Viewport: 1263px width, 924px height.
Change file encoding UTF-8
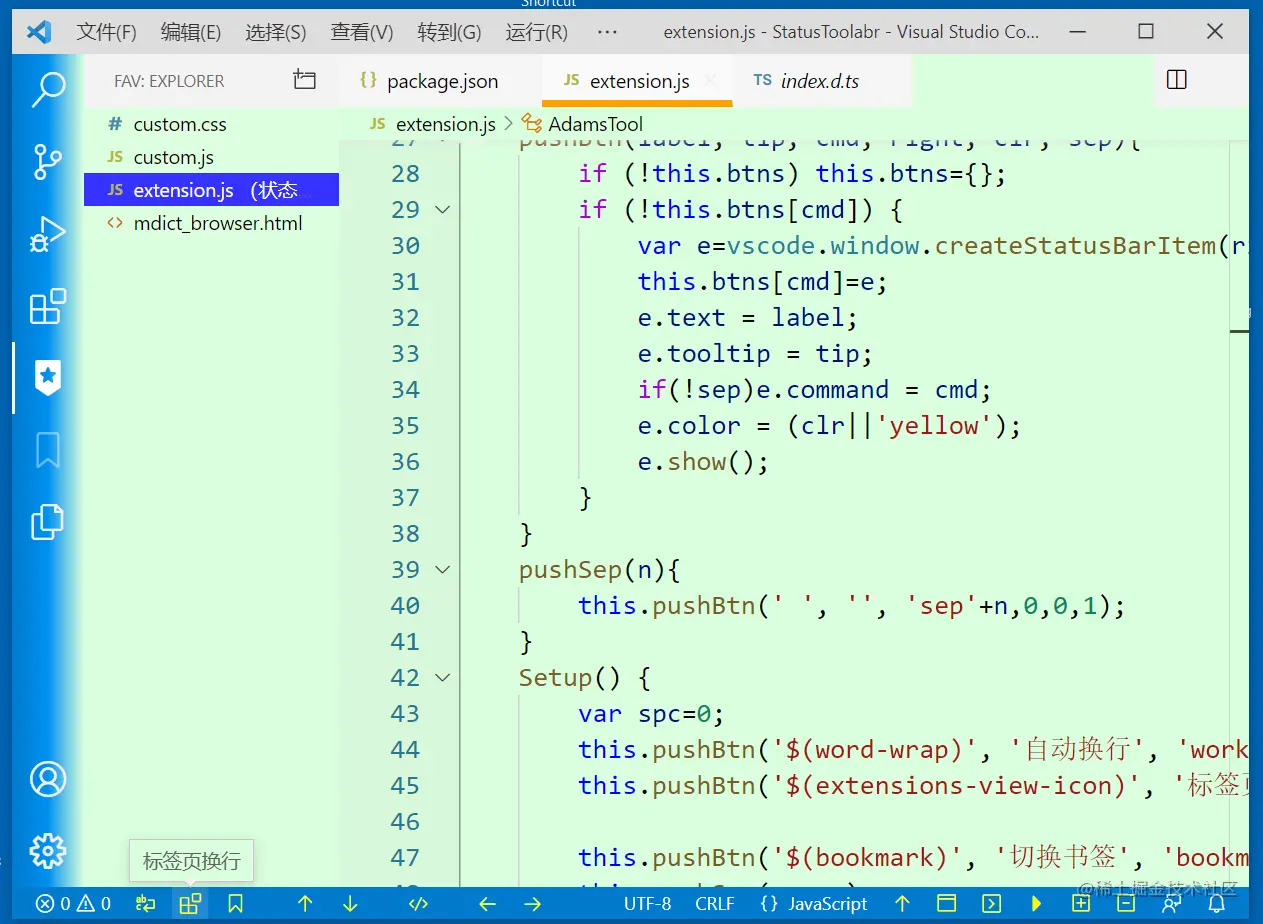click(x=648, y=904)
